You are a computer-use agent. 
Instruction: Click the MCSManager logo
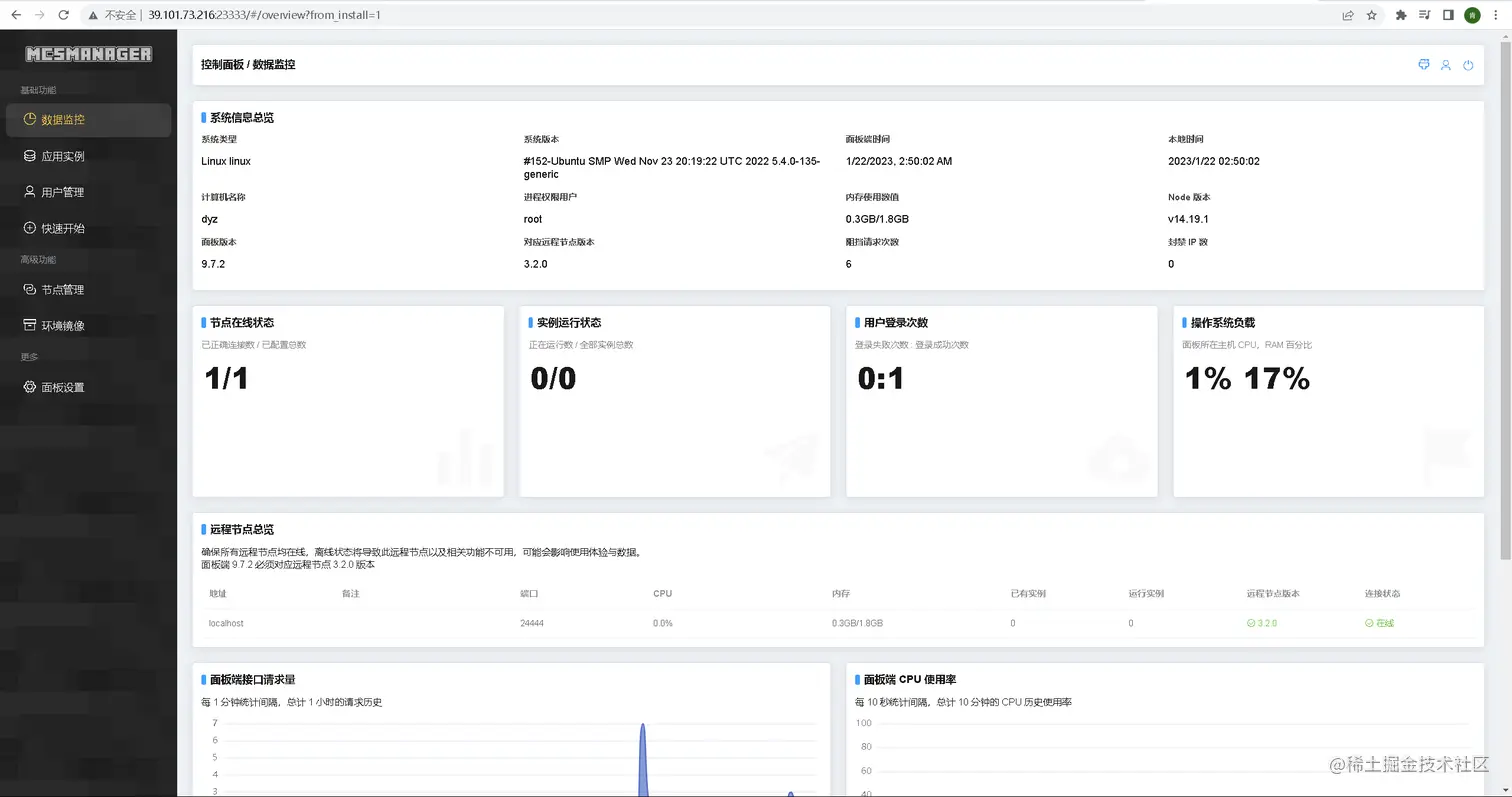pyautogui.click(x=89, y=54)
